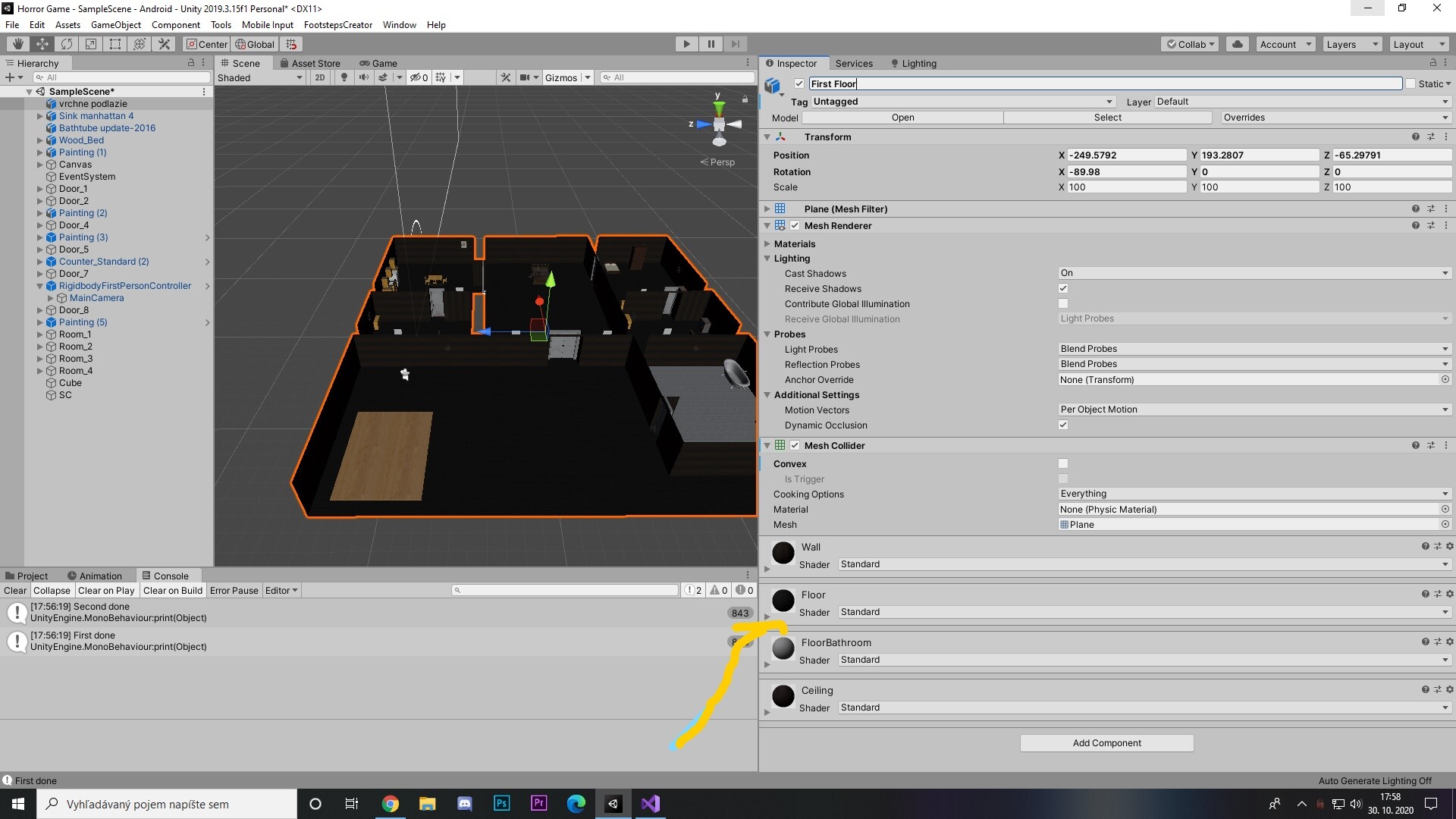Click the scene view audio toggle icon
This screenshot has width=1456, height=819.
365,77
